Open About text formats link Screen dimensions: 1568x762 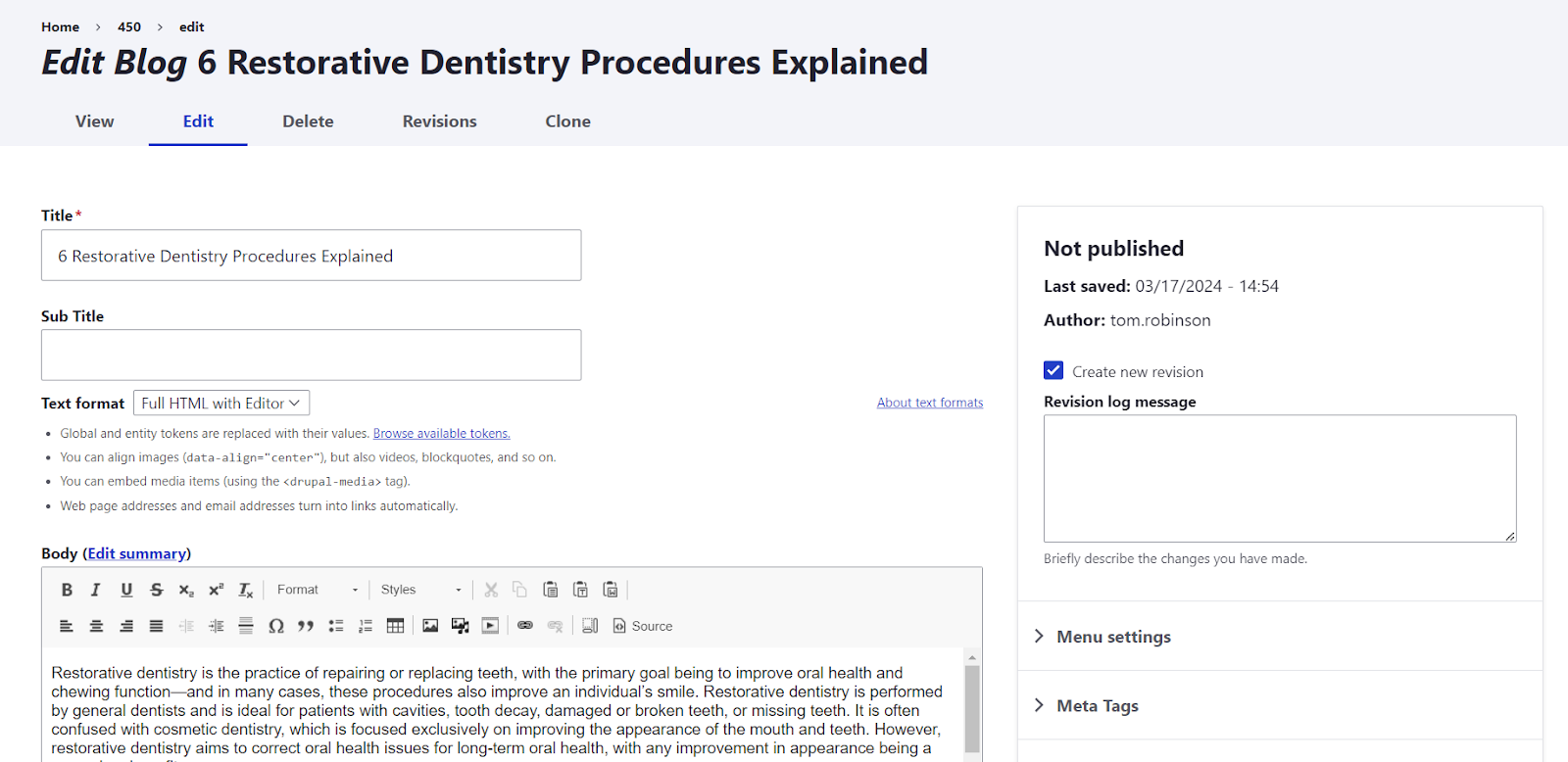[930, 403]
